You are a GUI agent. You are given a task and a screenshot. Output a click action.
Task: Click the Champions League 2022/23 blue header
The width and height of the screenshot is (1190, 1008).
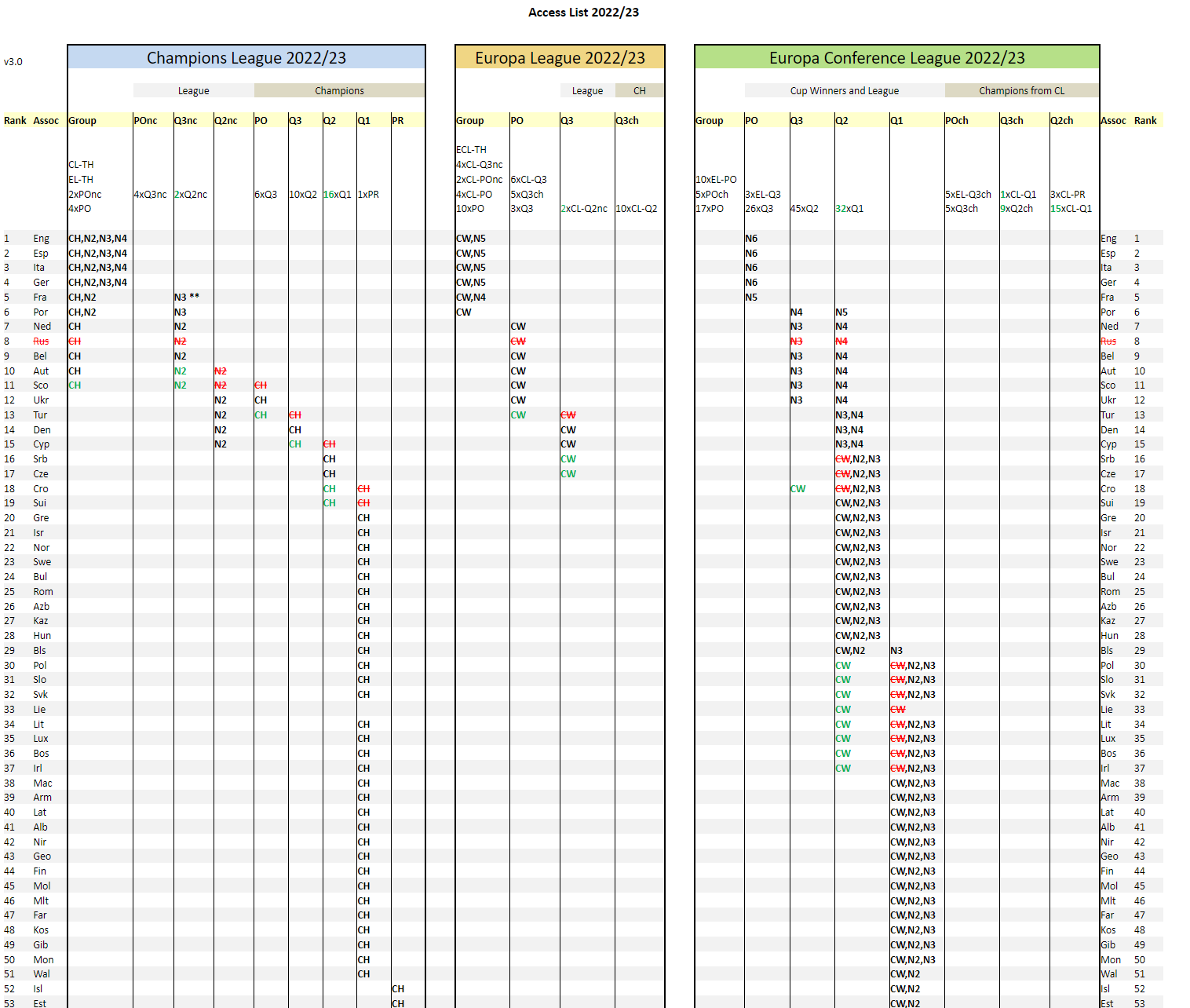pos(246,58)
